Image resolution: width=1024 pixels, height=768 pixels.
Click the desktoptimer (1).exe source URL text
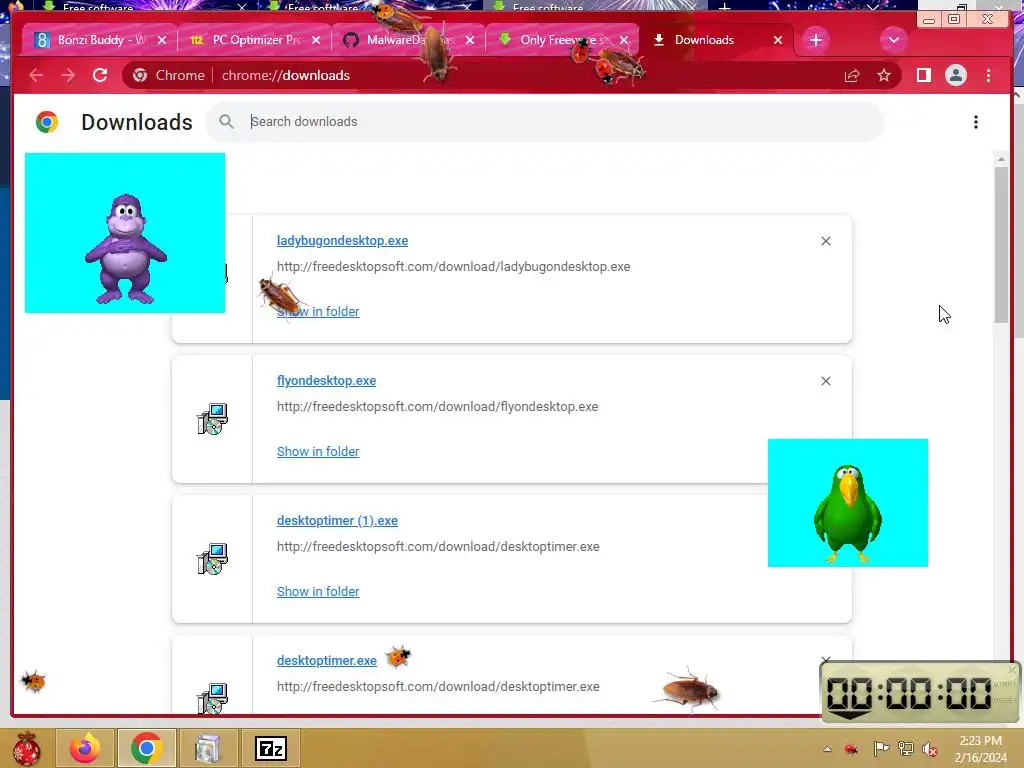[438, 547]
